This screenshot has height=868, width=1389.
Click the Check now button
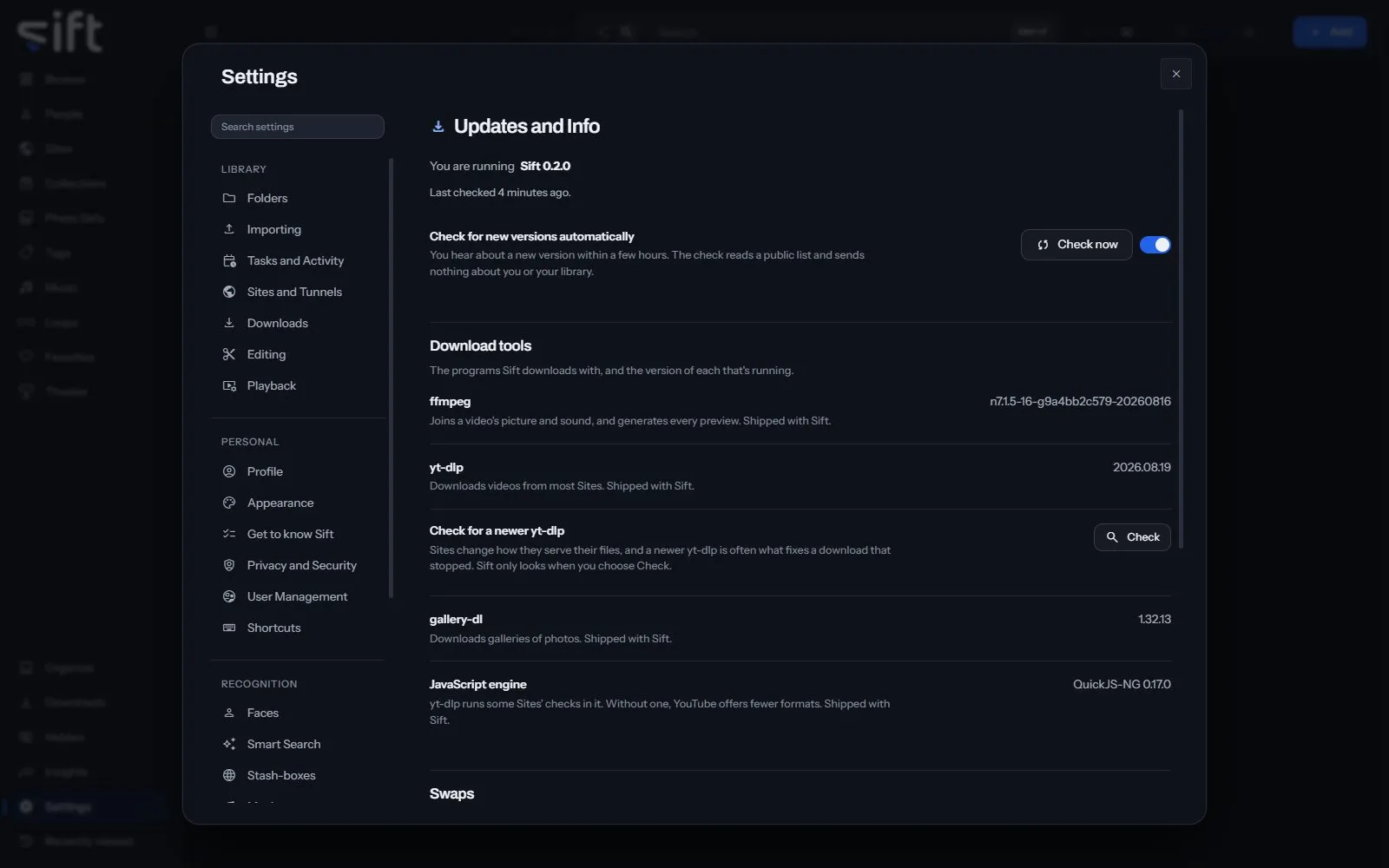point(1076,245)
